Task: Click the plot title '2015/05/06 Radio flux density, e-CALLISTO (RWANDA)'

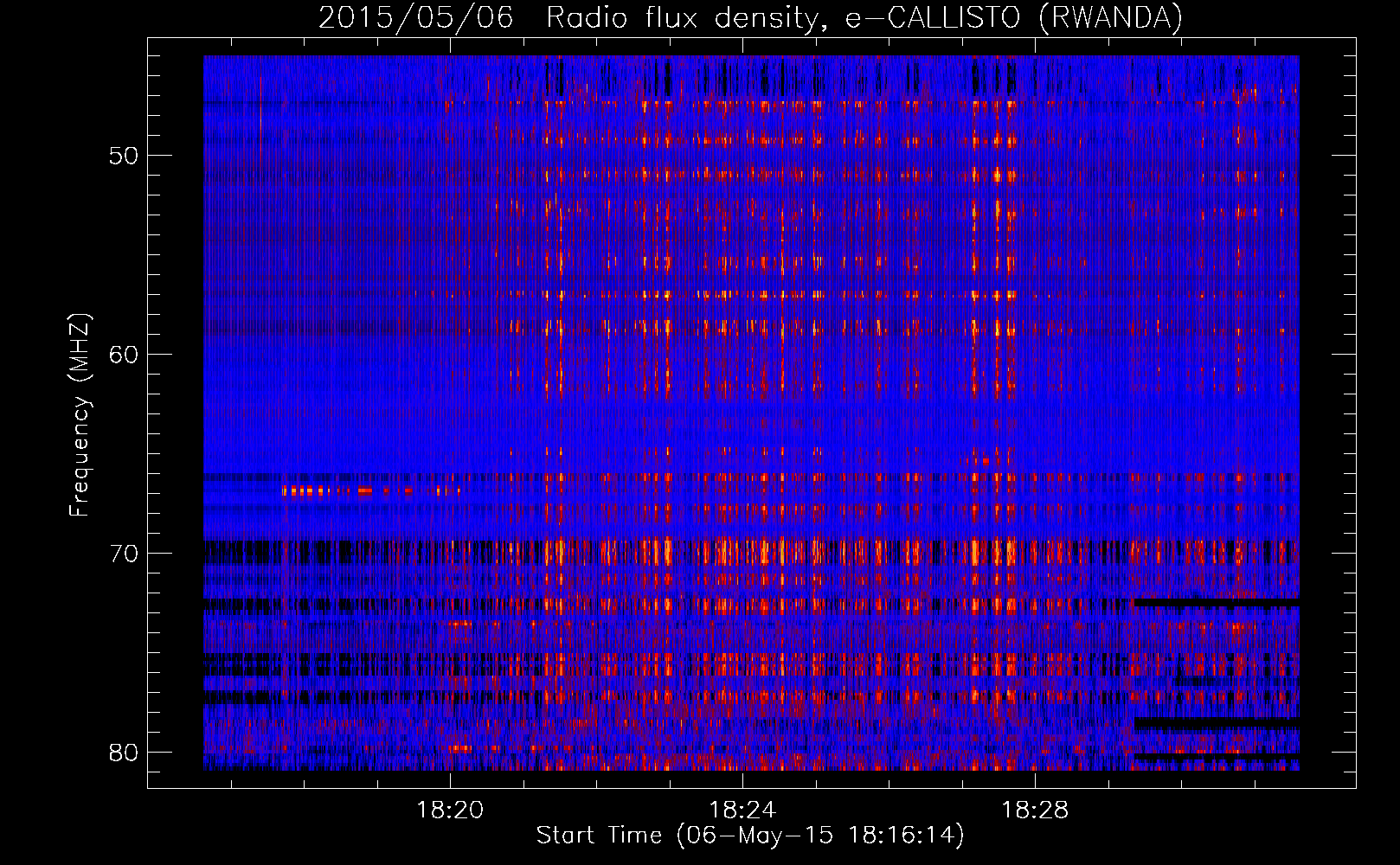Action: pyautogui.click(x=750, y=17)
